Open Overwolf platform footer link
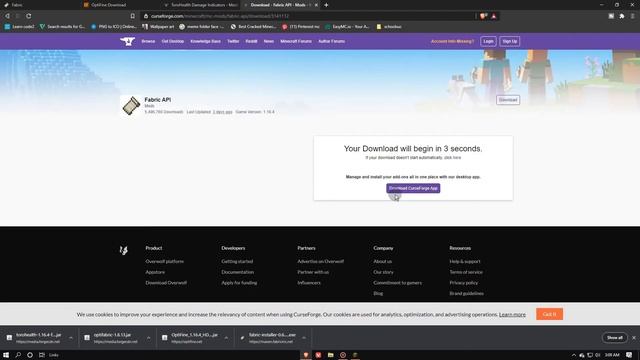The height and width of the screenshot is (360, 640). pyautogui.click(x=164, y=261)
